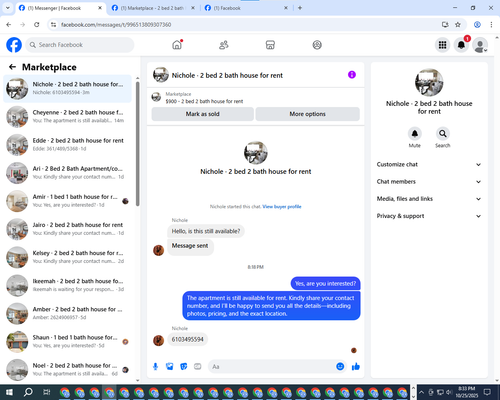500x400 pixels.
Task: Switch to the third Facebook tab
Action: tap(247, 8)
